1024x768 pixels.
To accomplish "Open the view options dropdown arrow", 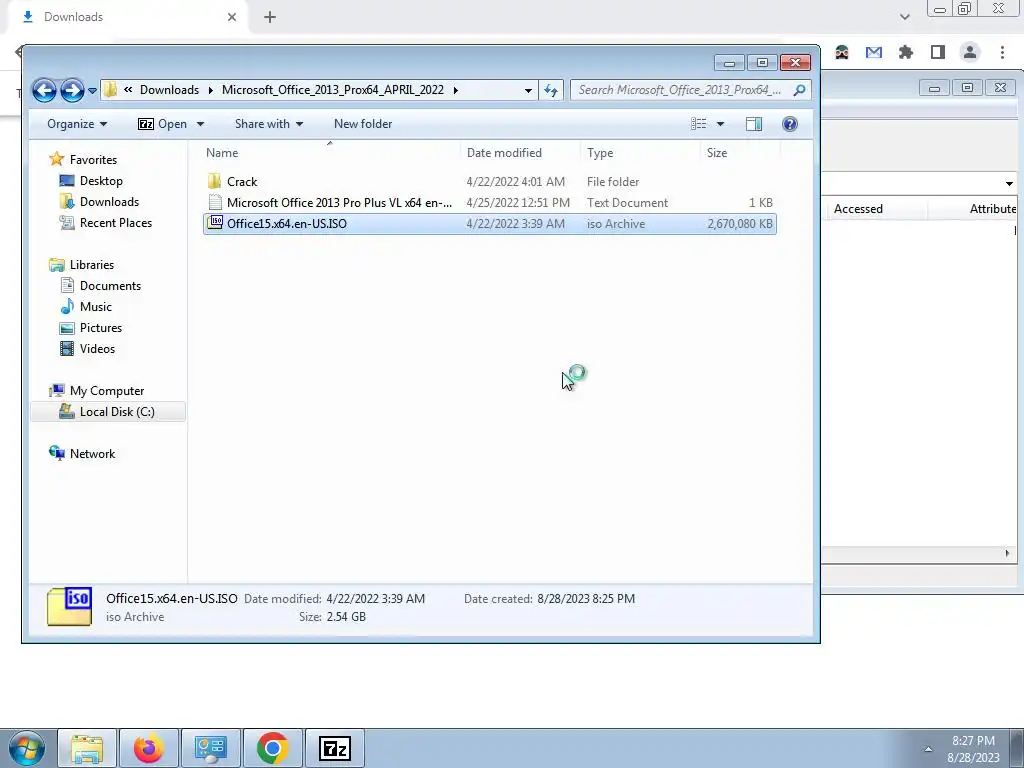I will point(720,124).
